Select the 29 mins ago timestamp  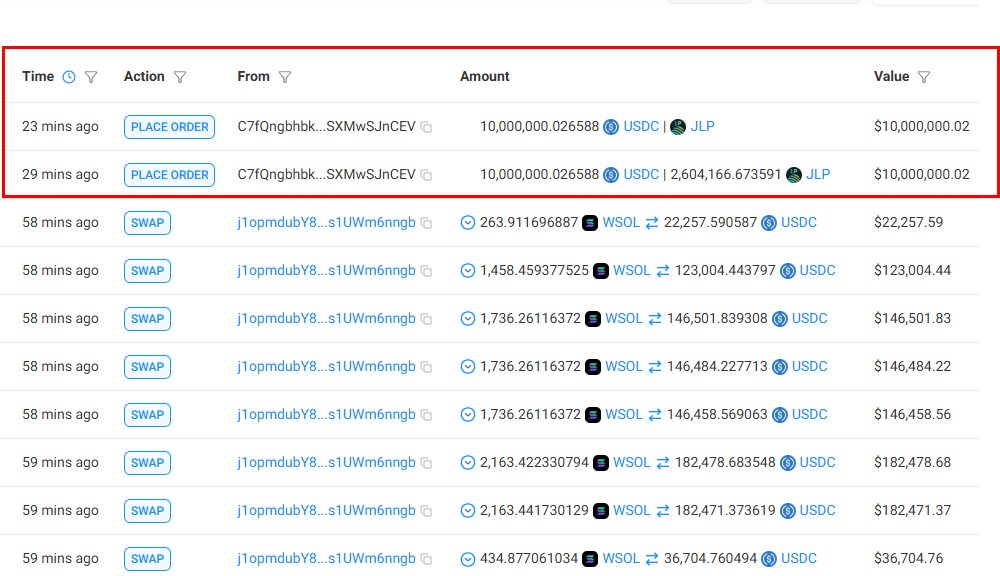click(x=61, y=174)
